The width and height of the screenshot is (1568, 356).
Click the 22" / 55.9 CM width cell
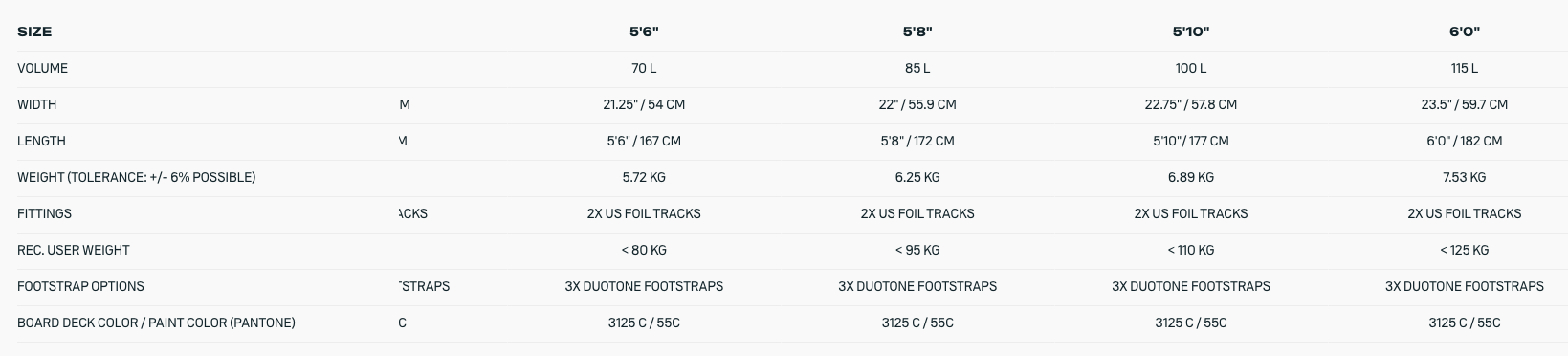pyautogui.click(x=917, y=104)
